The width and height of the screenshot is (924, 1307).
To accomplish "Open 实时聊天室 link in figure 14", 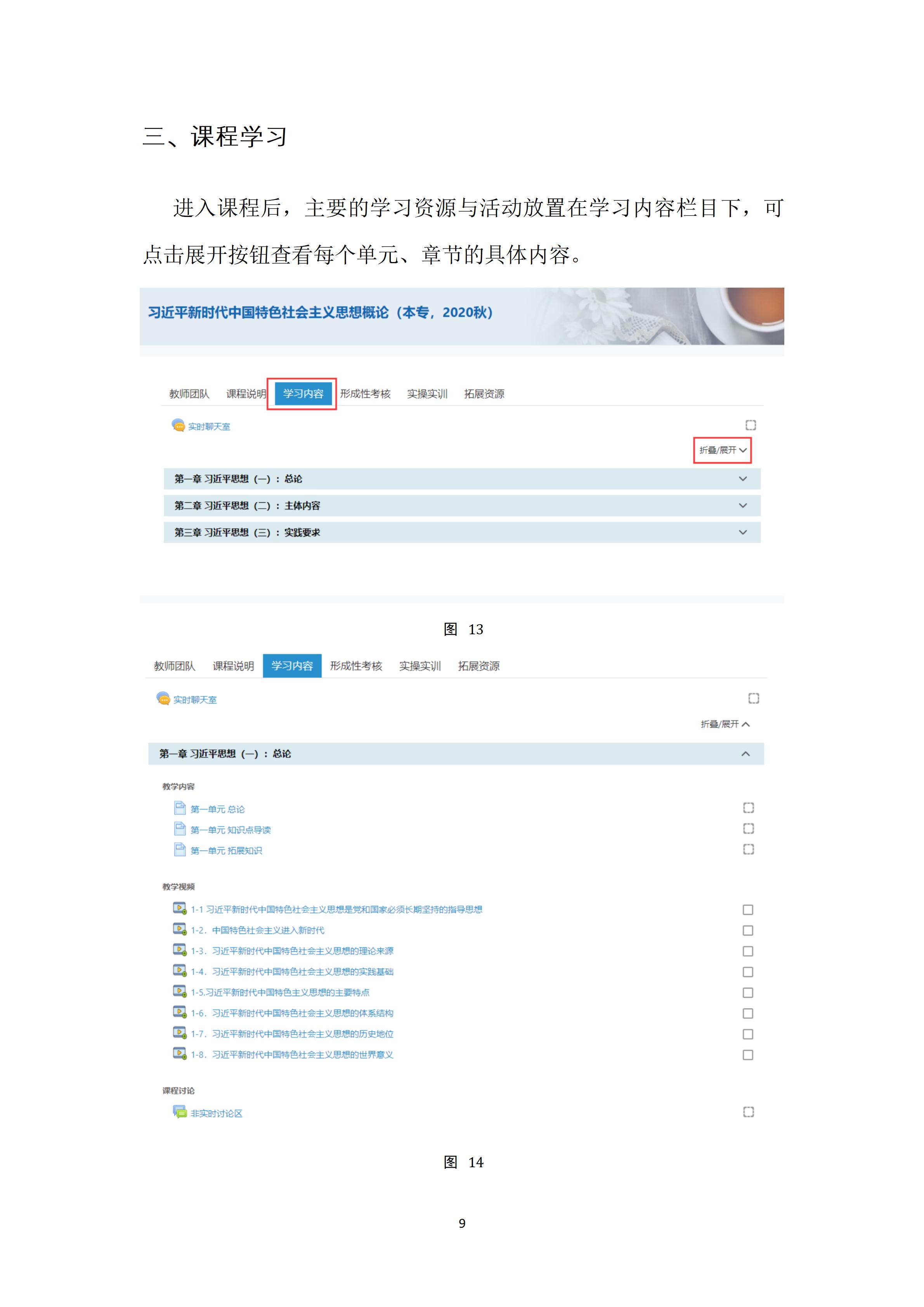I will pyautogui.click(x=195, y=699).
